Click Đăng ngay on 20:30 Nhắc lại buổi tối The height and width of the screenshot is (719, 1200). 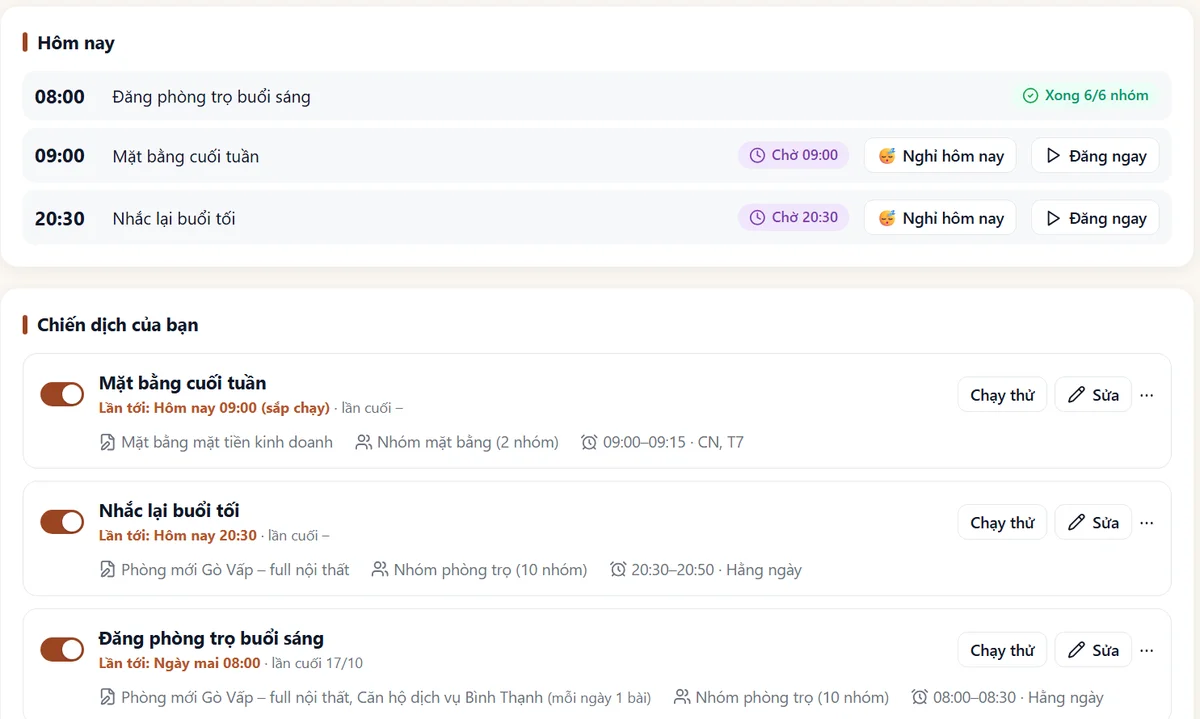1095,218
